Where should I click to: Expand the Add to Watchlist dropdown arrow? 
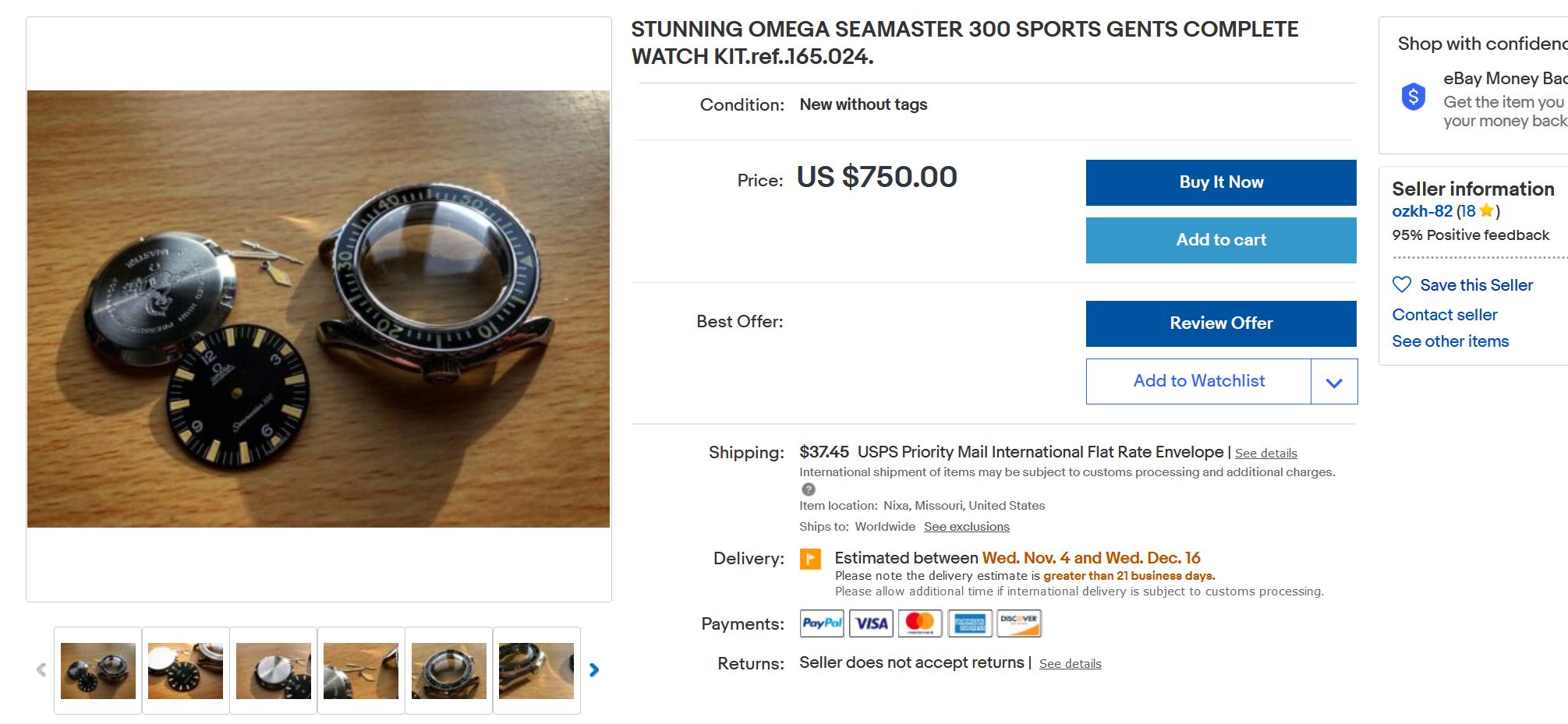point(1334,382)
